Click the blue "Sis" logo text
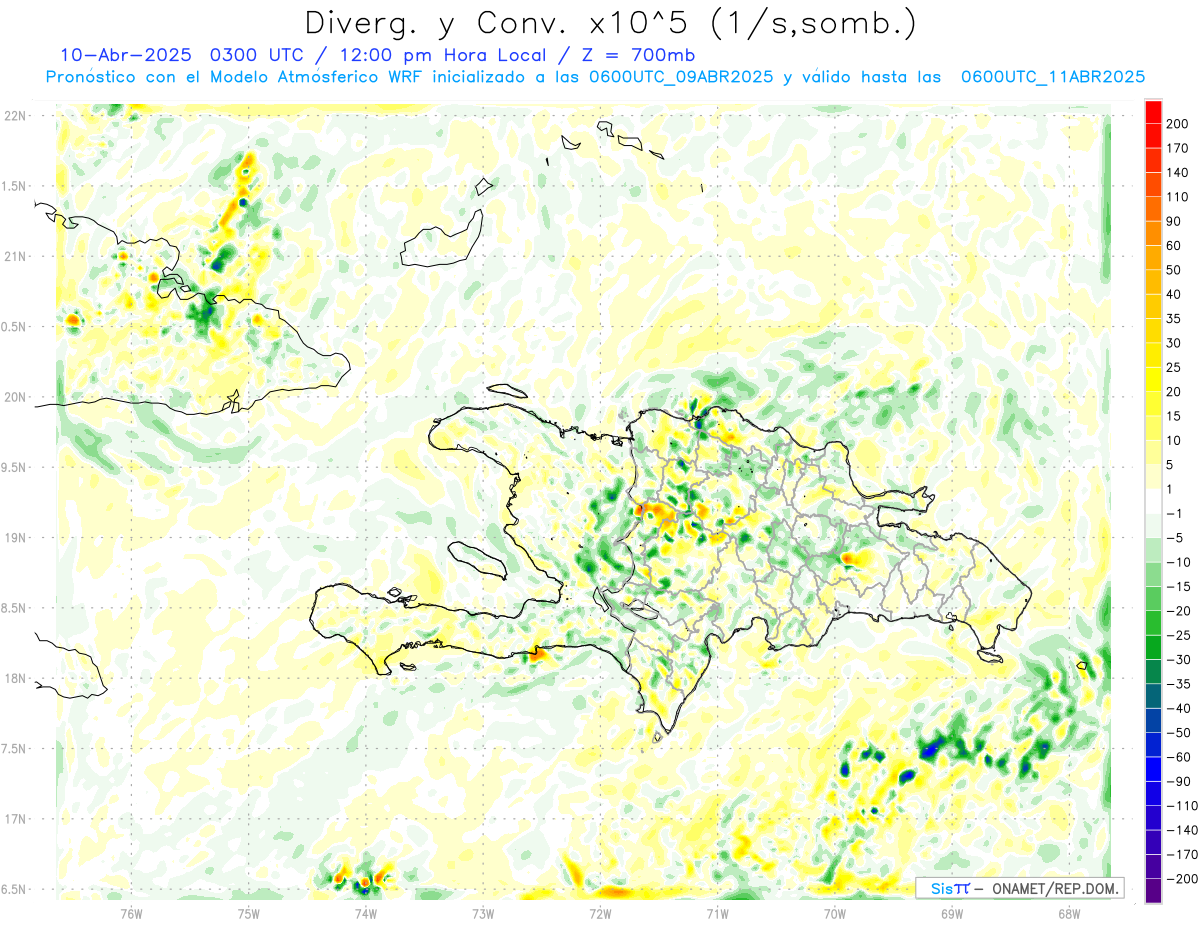This screenshot has width=1200, height=927. pyautogui.click(x=943, y=888)
